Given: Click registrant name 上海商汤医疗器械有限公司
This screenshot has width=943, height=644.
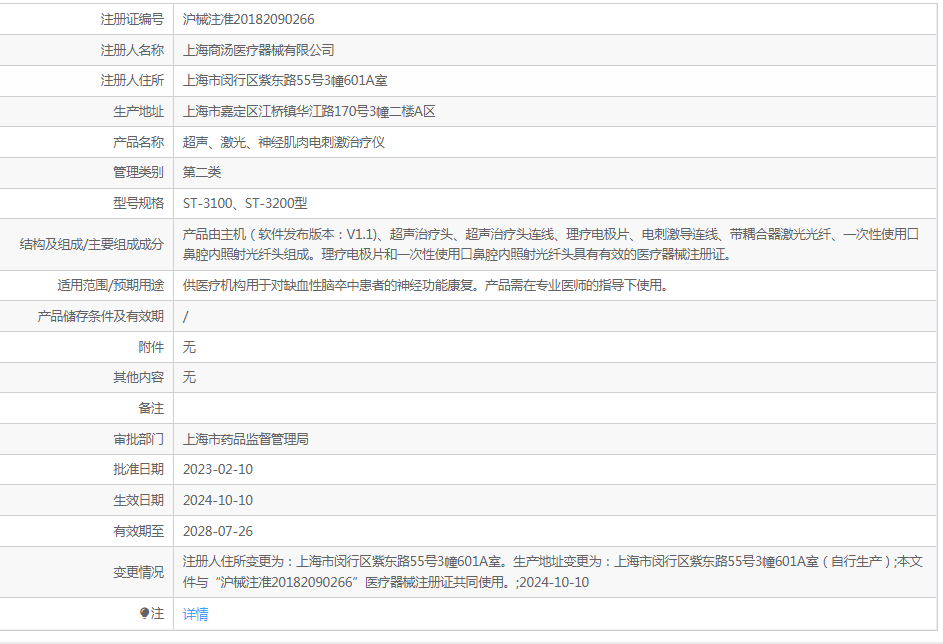Looking at the screenshot, I should pos(259,51).
